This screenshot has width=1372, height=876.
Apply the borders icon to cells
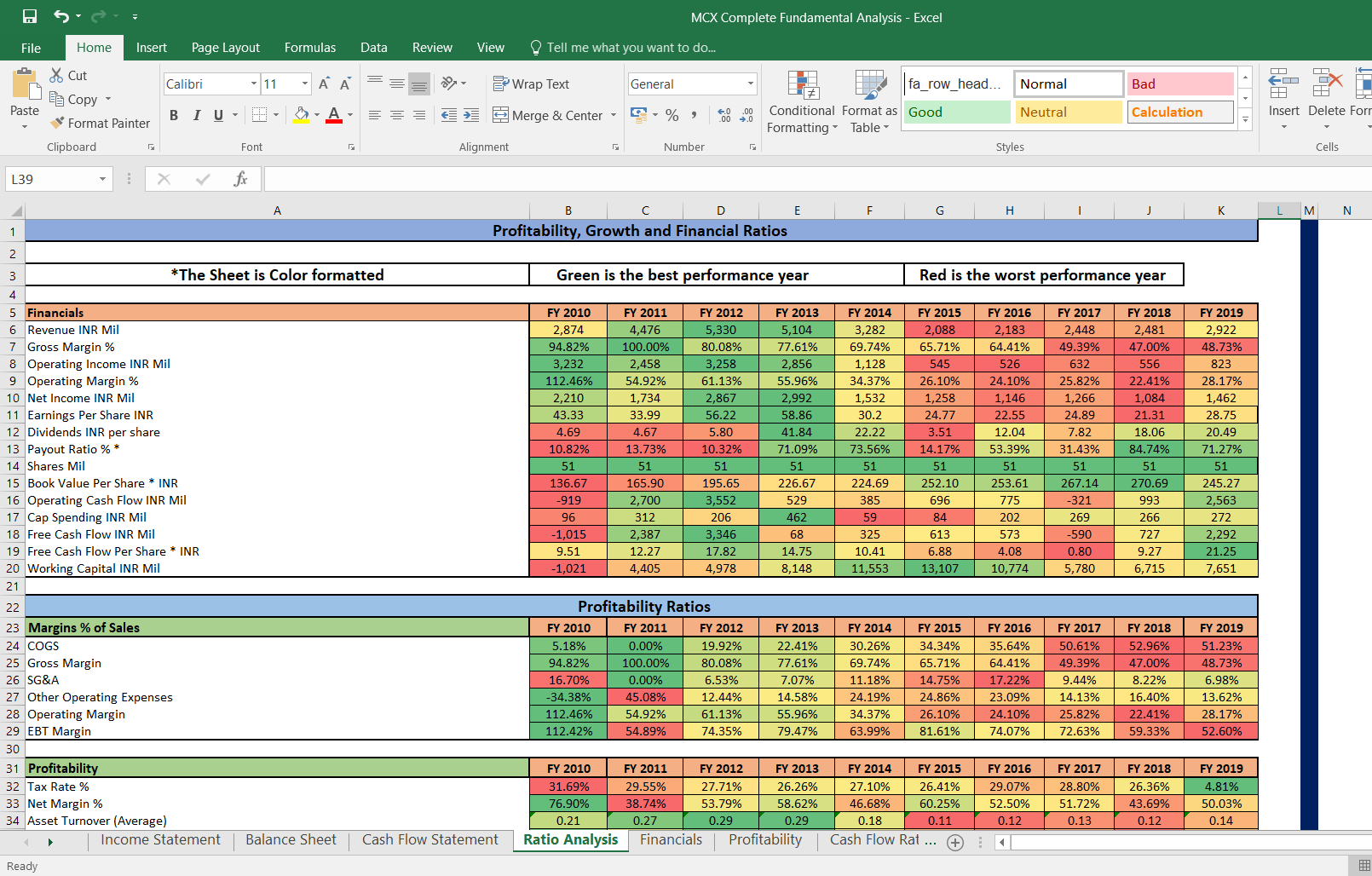pos(260,114)
